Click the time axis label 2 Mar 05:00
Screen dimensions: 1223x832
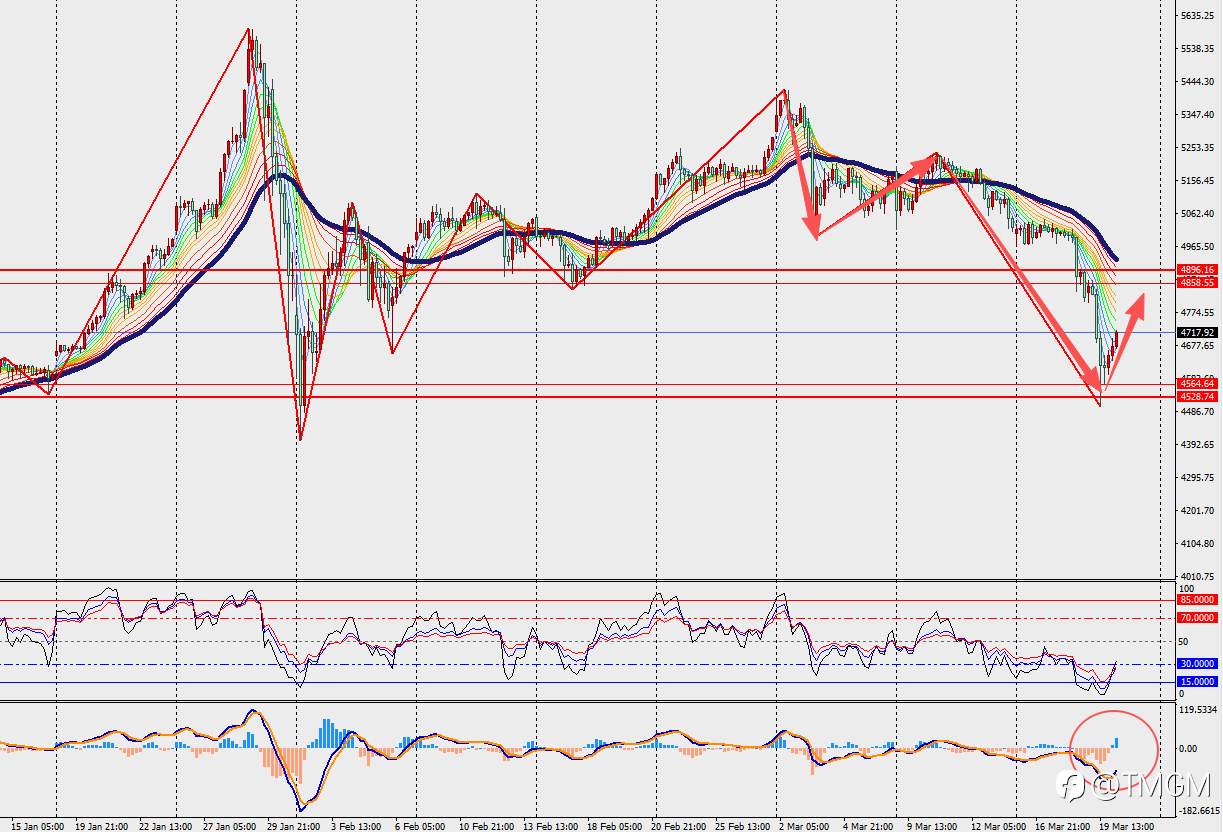(x=804, y=826)
